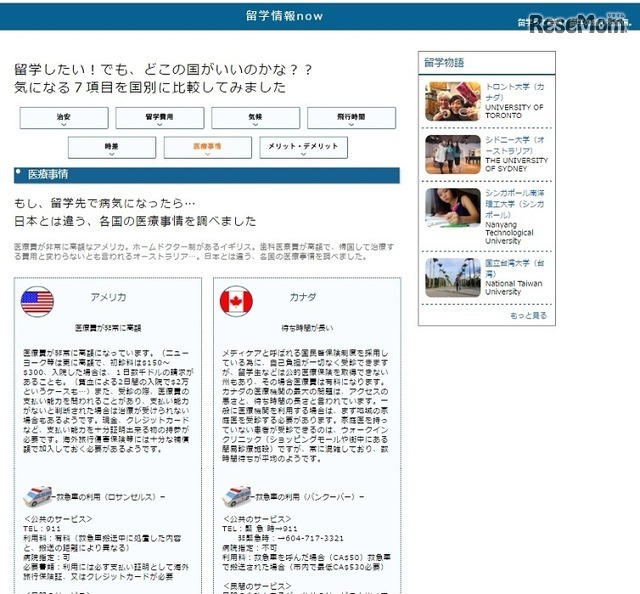Click the 病院指定:可 line under アメリカ
The image size is (640, 594).
pos(47,557)
